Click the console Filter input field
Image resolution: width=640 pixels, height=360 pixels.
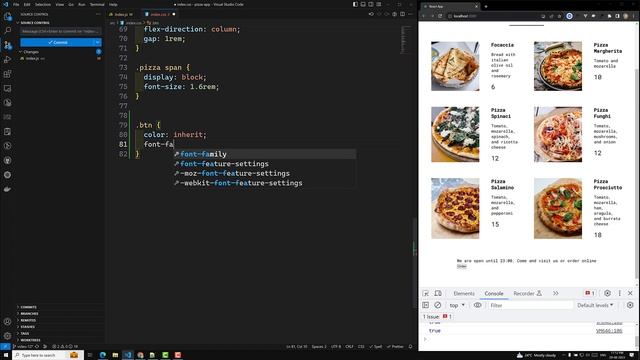pos(530,305)
